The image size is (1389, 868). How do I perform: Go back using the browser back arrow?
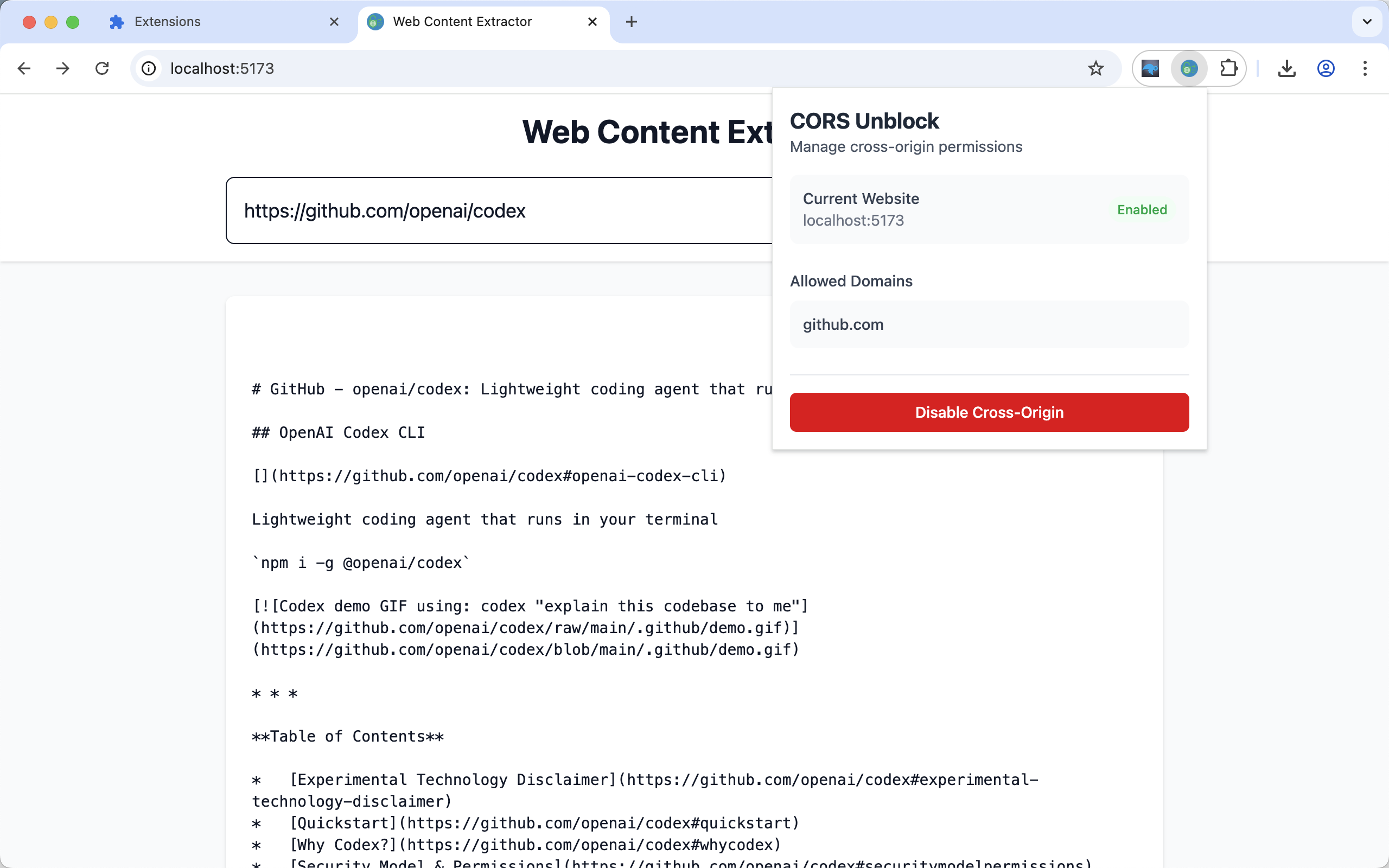(24, 68)
